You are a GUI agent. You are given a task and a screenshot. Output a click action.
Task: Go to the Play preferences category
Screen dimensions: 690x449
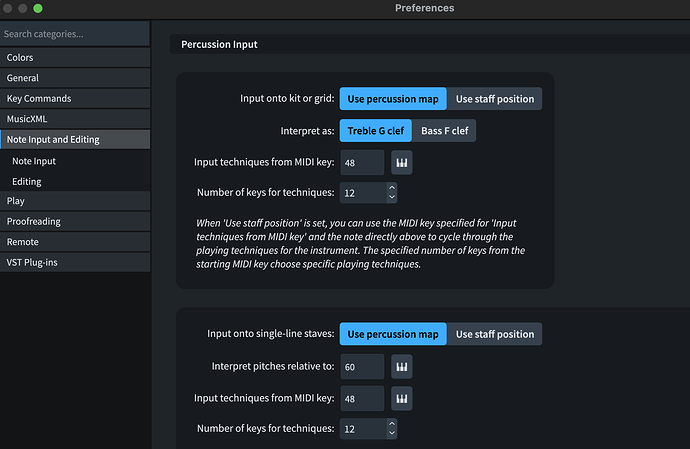pyautogui.click(x=16, y=201)
